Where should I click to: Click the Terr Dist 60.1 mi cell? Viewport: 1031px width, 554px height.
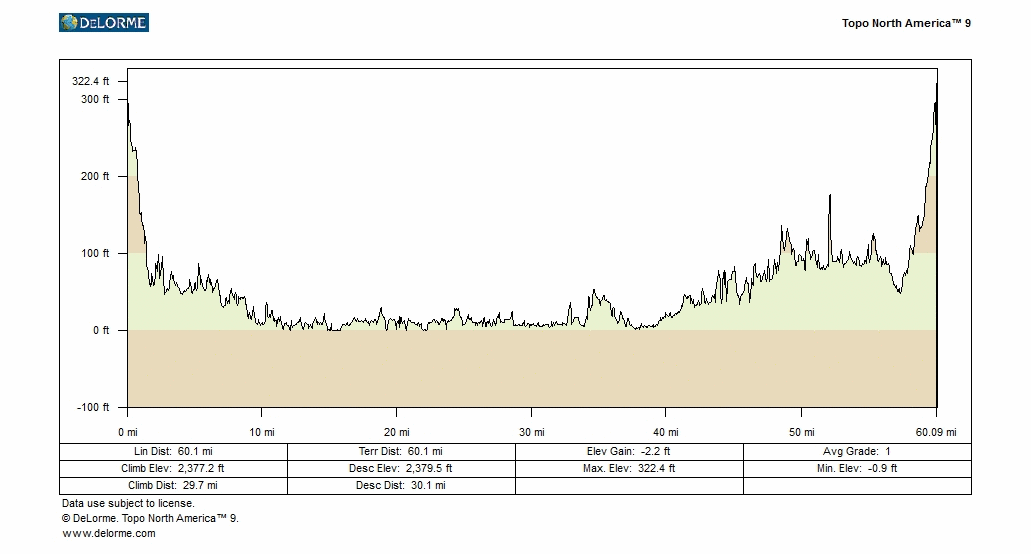(401, 452)
